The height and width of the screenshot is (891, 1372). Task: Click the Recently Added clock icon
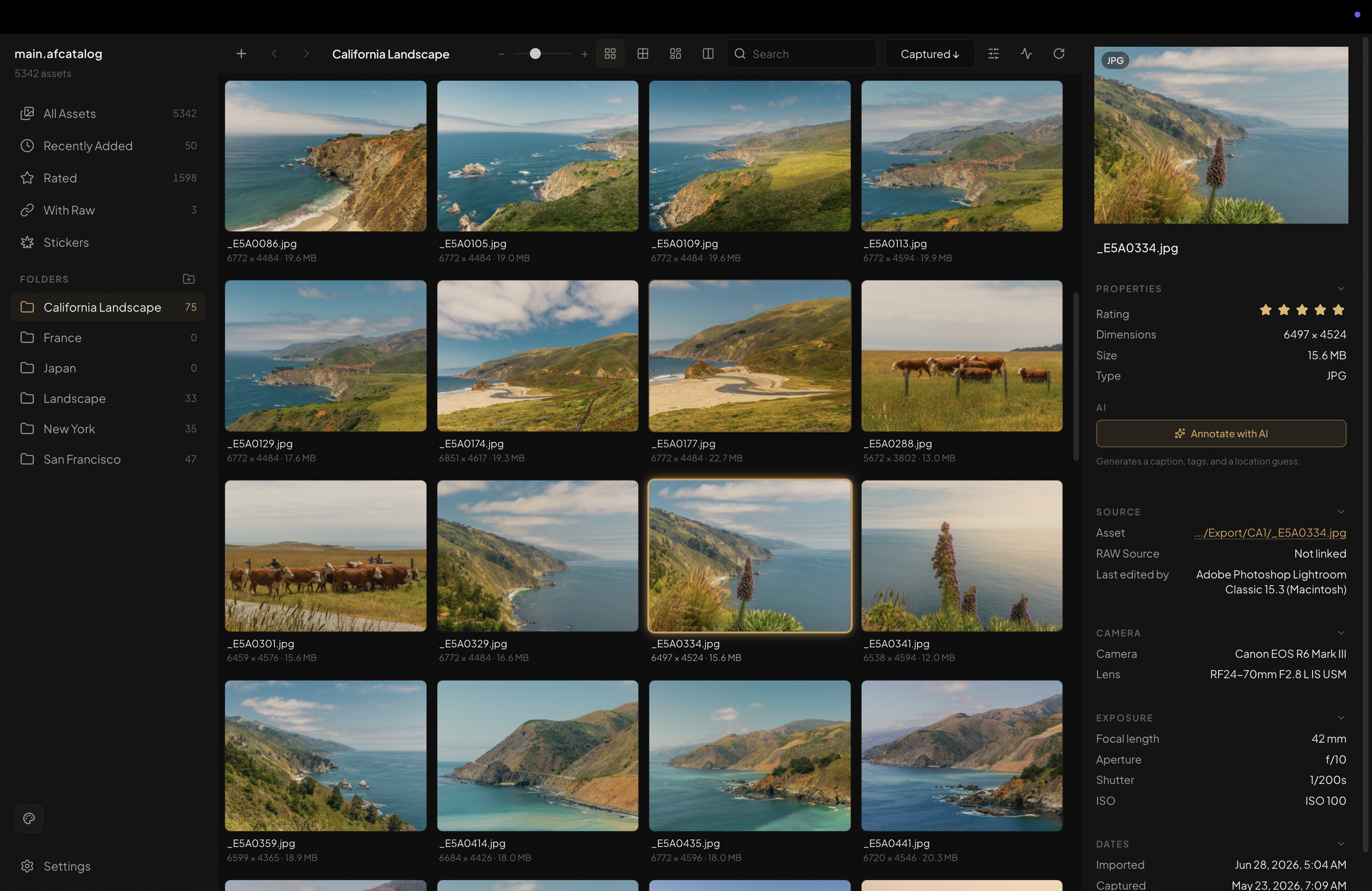point(27,146)
